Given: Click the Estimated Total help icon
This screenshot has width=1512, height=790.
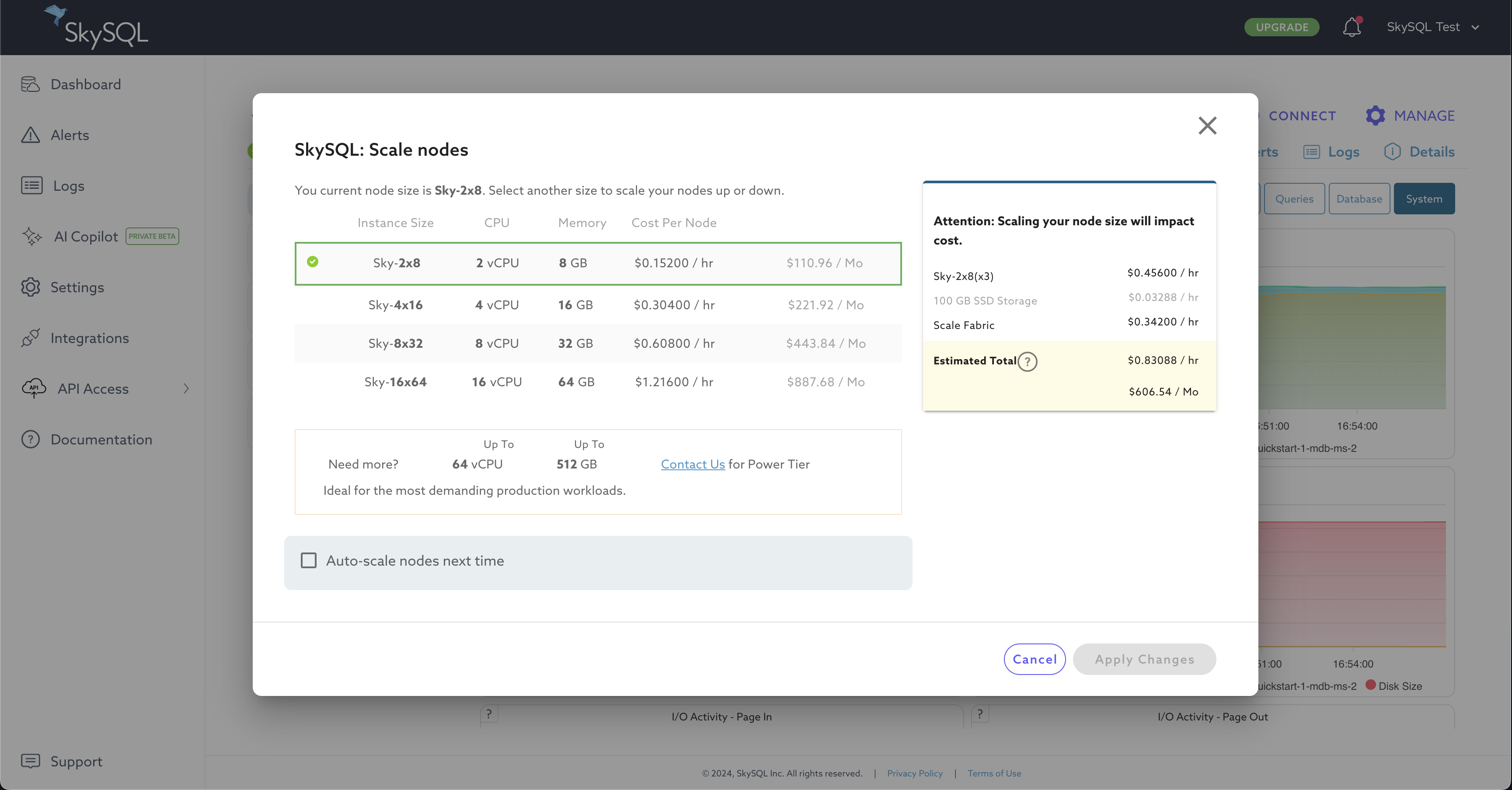Looking at the screenshot, I should pos(1027,361).
